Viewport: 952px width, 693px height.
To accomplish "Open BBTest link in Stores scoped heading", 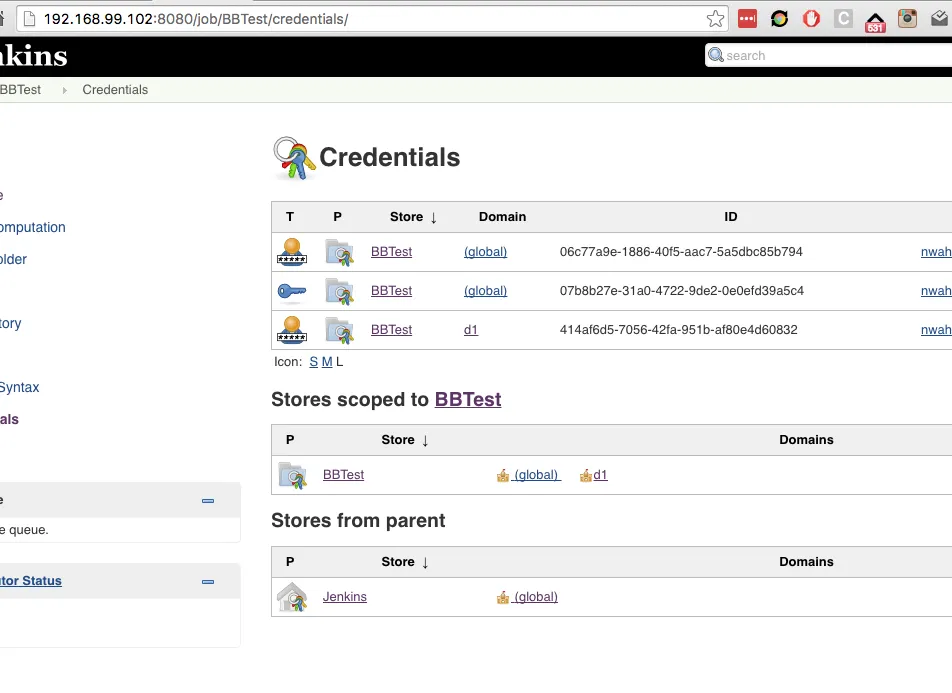I will pos(468,400).
